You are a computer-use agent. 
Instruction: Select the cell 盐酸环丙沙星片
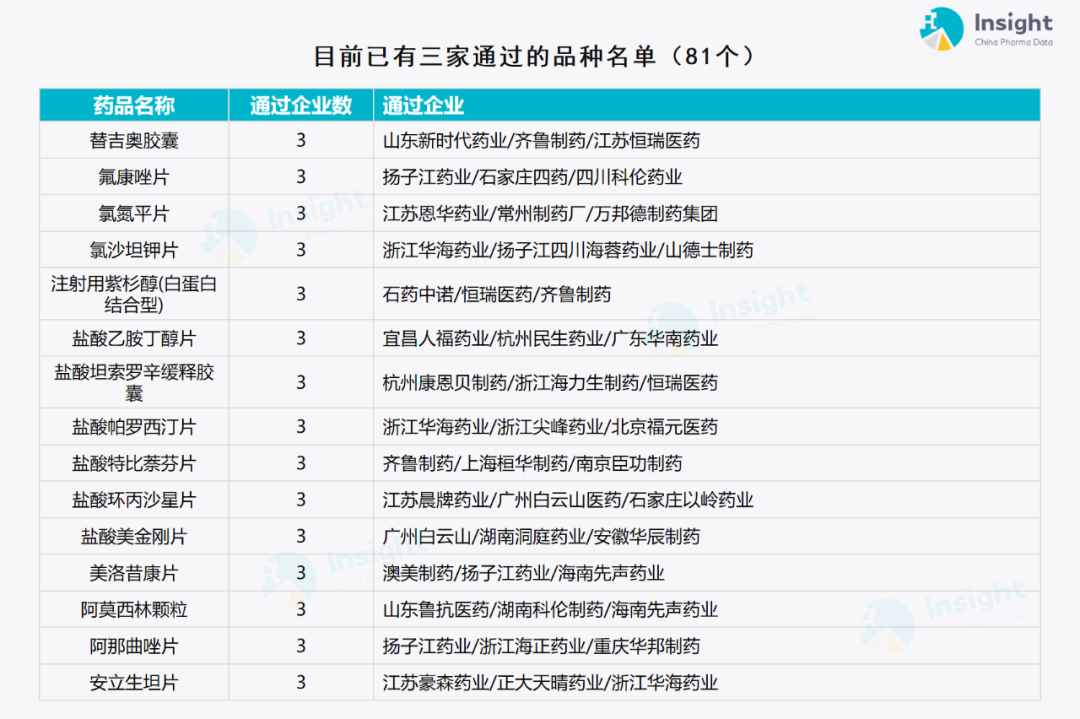(134, 500)
